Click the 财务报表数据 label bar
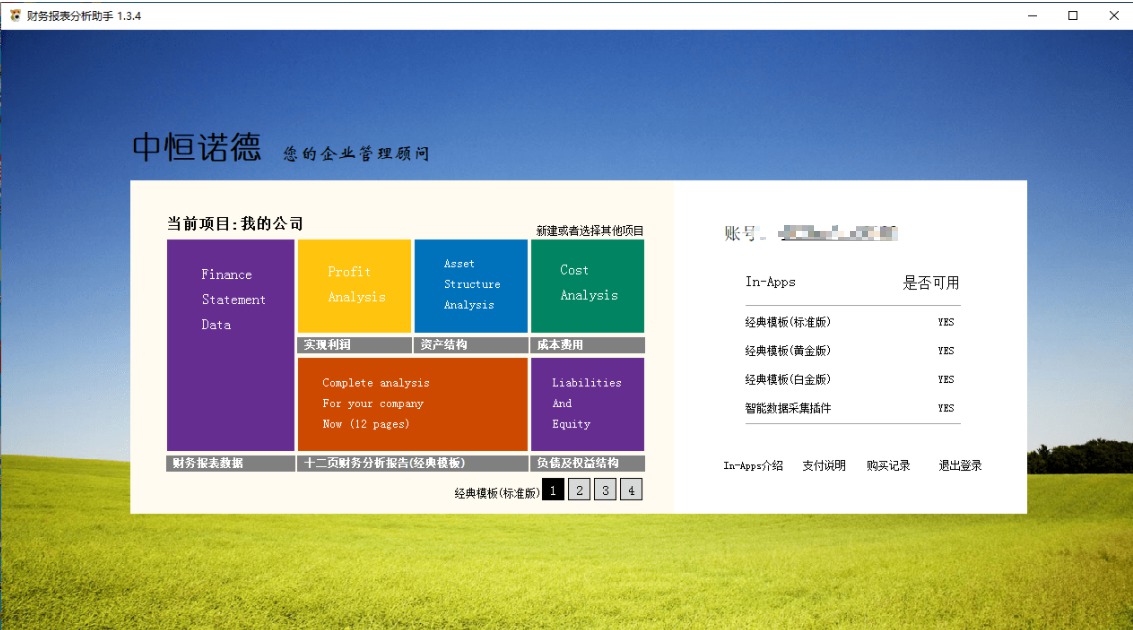Image resolution: width=1133 pixels, height=630 pixels. tap(231, 463)
